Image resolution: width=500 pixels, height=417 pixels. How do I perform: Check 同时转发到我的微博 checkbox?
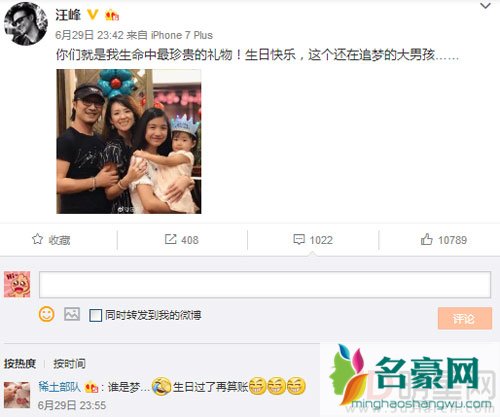pos(95,315)
